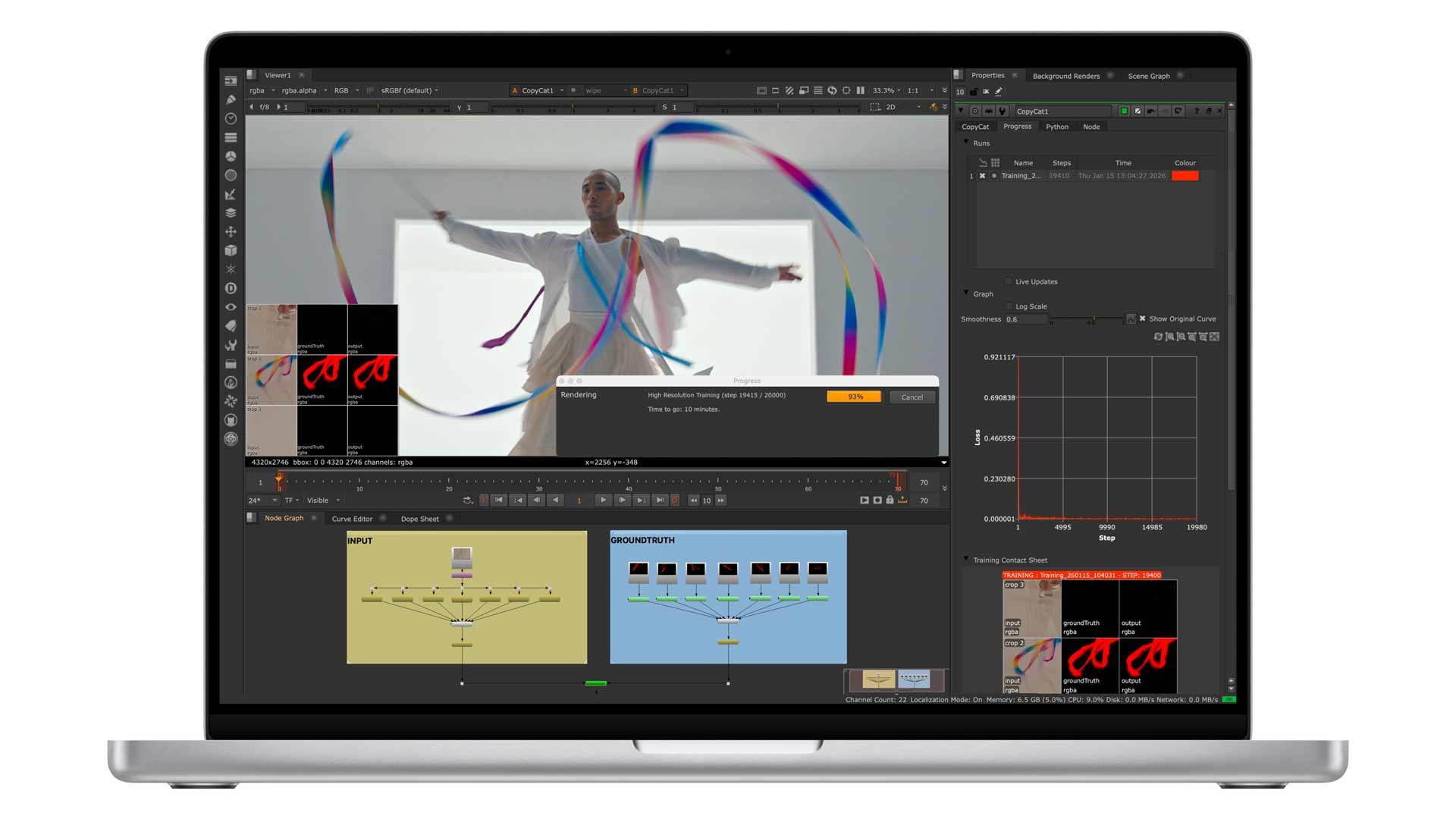1456x819 pixels.
Task: Click the Background Renders tab
Action: [1065, 76]
